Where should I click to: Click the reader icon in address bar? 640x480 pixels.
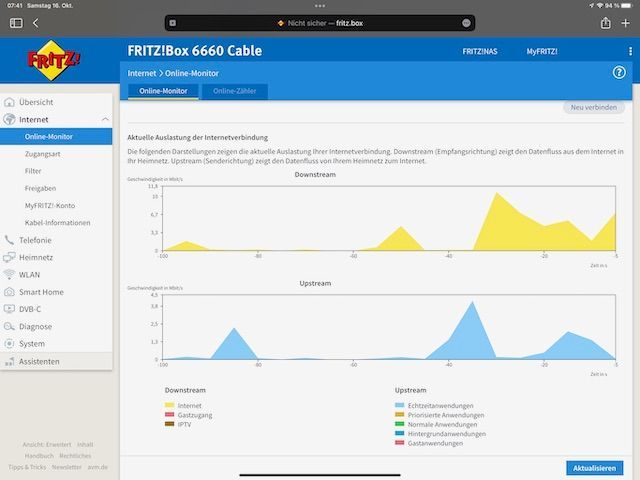point(173,23)
